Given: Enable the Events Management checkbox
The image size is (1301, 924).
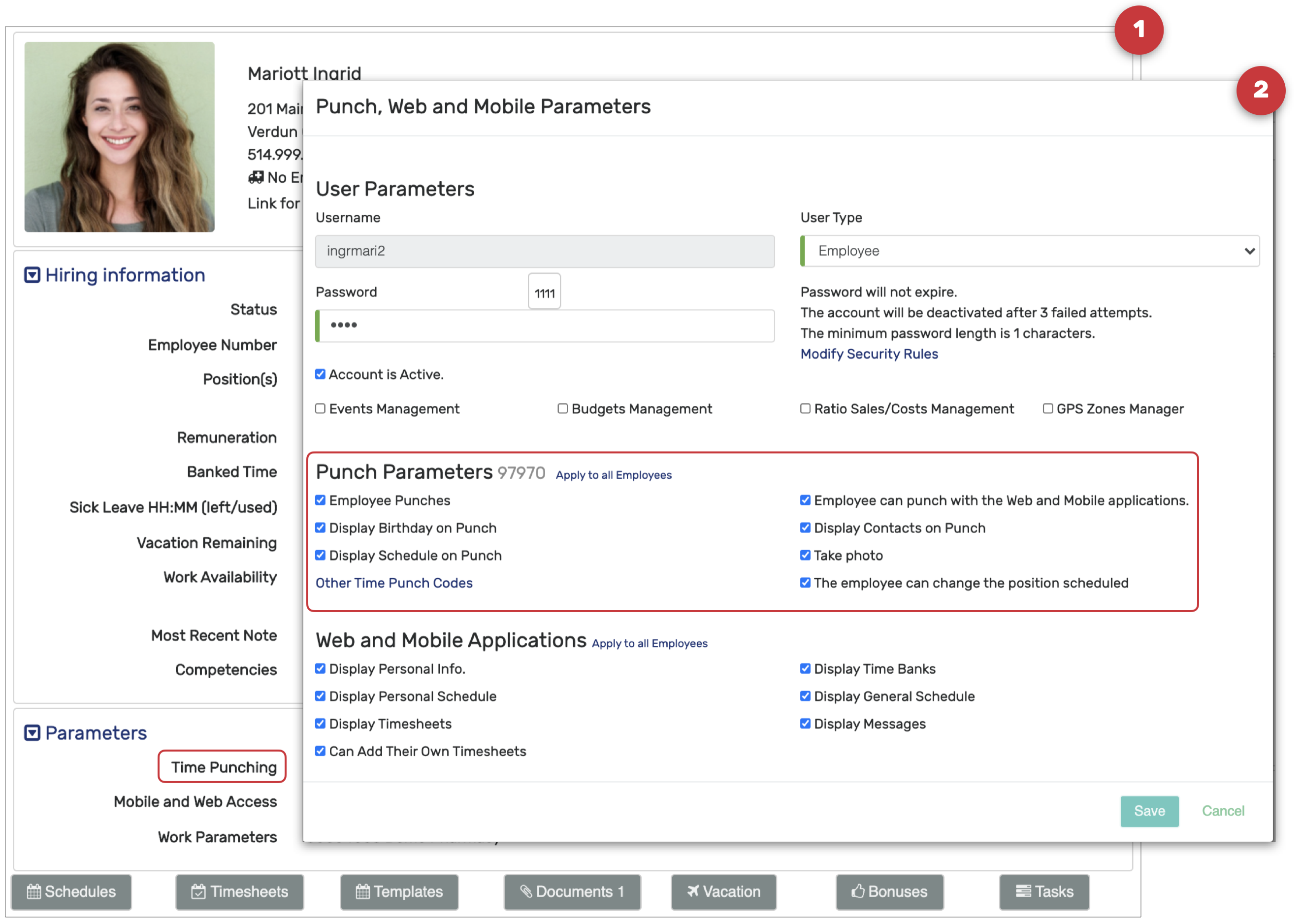Looking at the screenshot, I should point(320,408).
